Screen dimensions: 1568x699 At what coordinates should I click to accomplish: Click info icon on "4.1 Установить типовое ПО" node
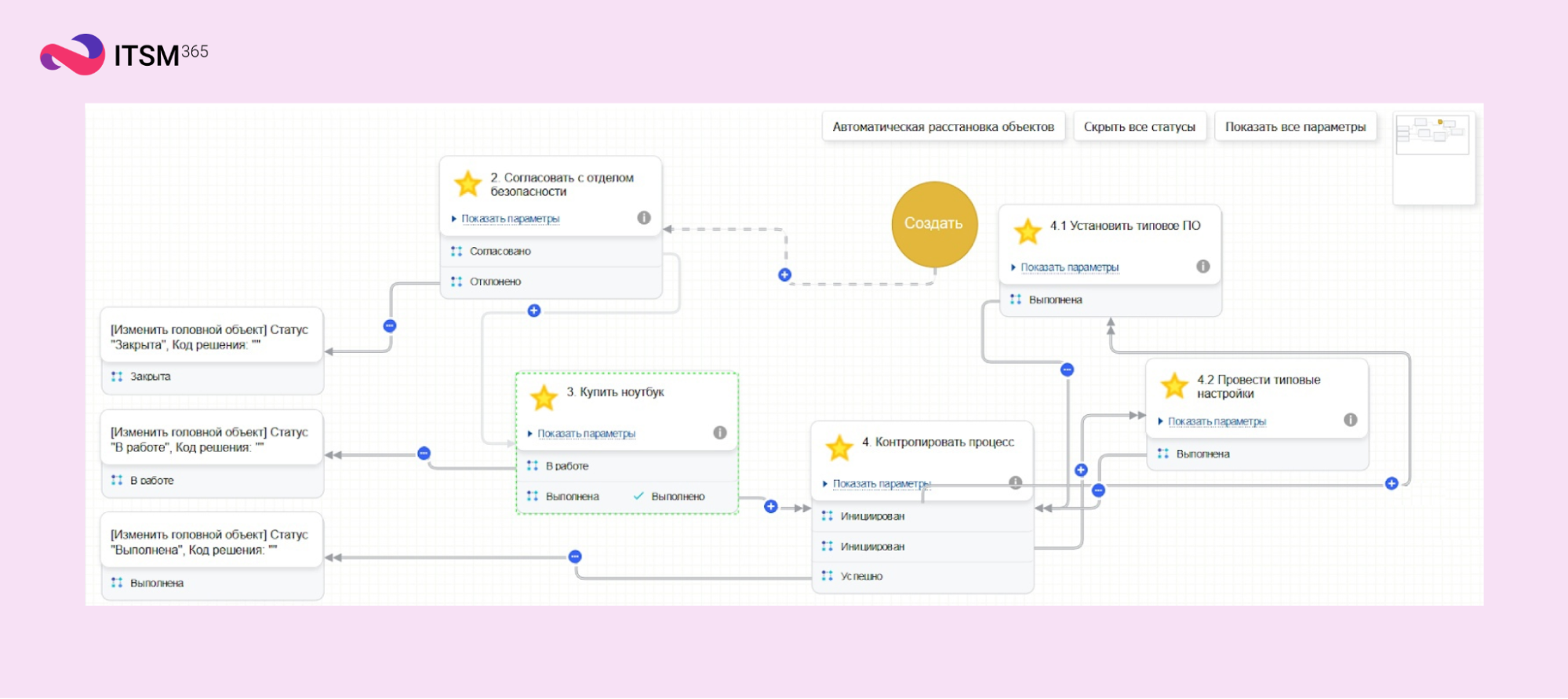[x=1202, y=267]
